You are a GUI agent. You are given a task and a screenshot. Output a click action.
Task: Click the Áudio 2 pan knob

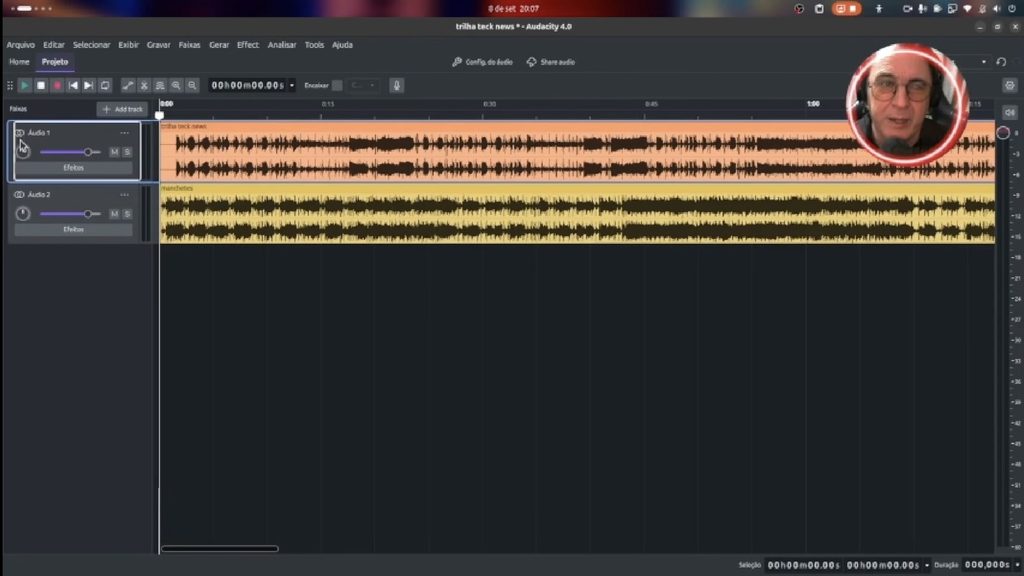tap(23, 214)
